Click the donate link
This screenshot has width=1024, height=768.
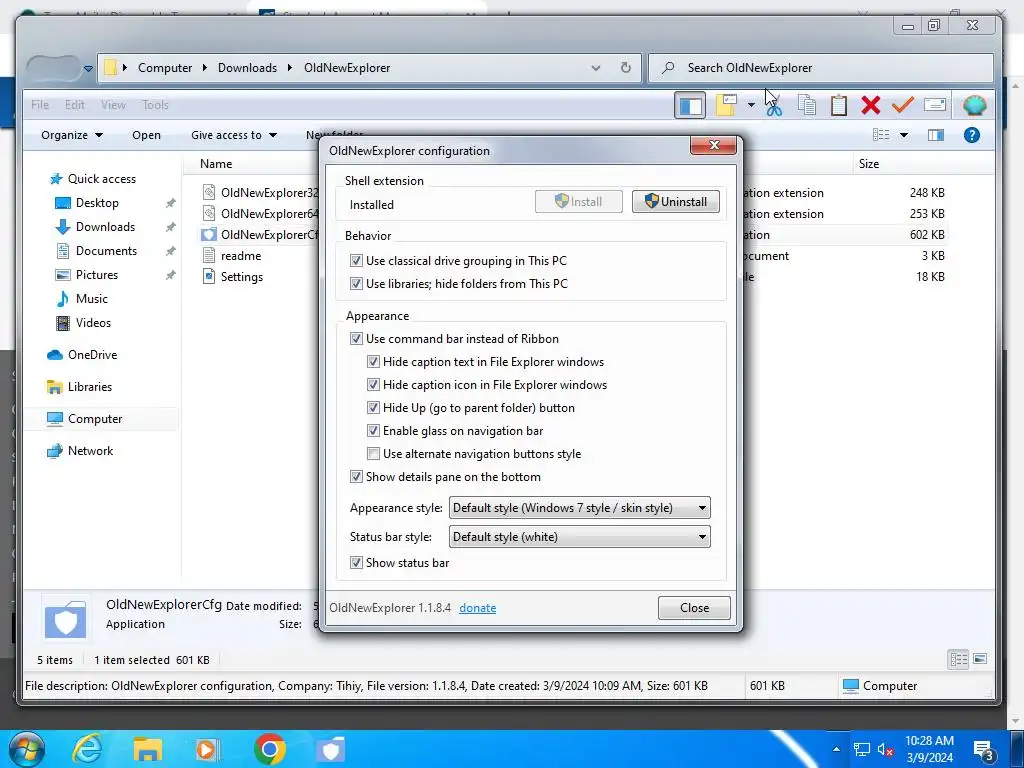pos(477,608)
